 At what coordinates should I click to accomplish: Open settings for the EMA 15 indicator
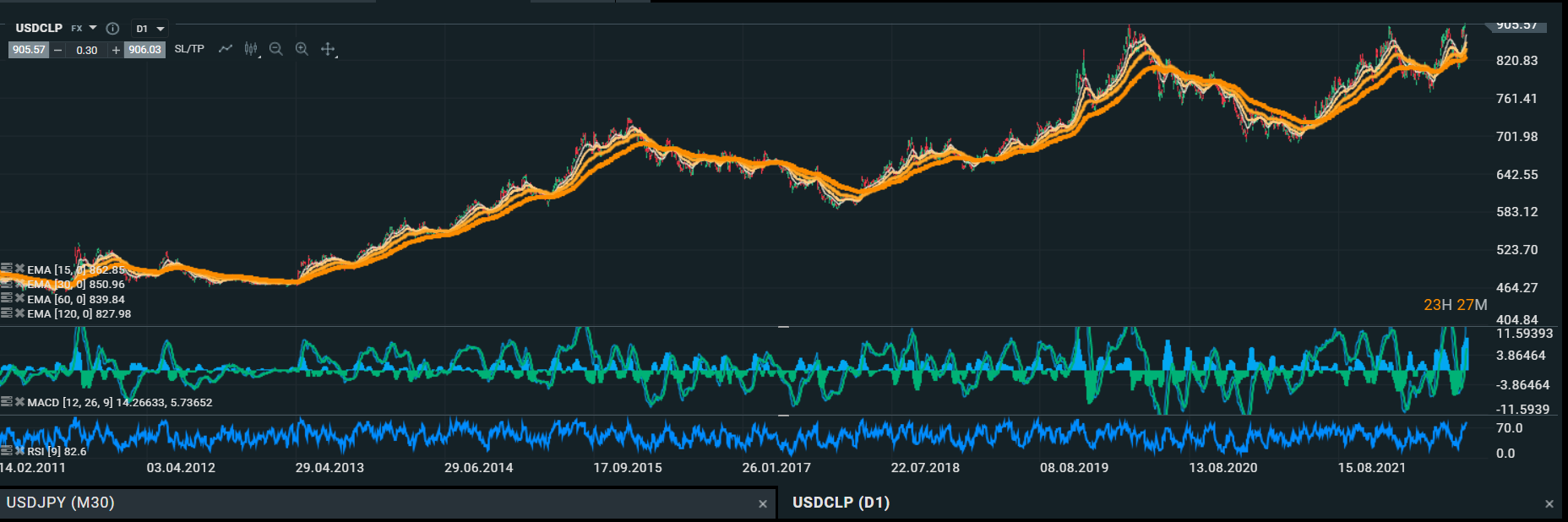(7, 269)
